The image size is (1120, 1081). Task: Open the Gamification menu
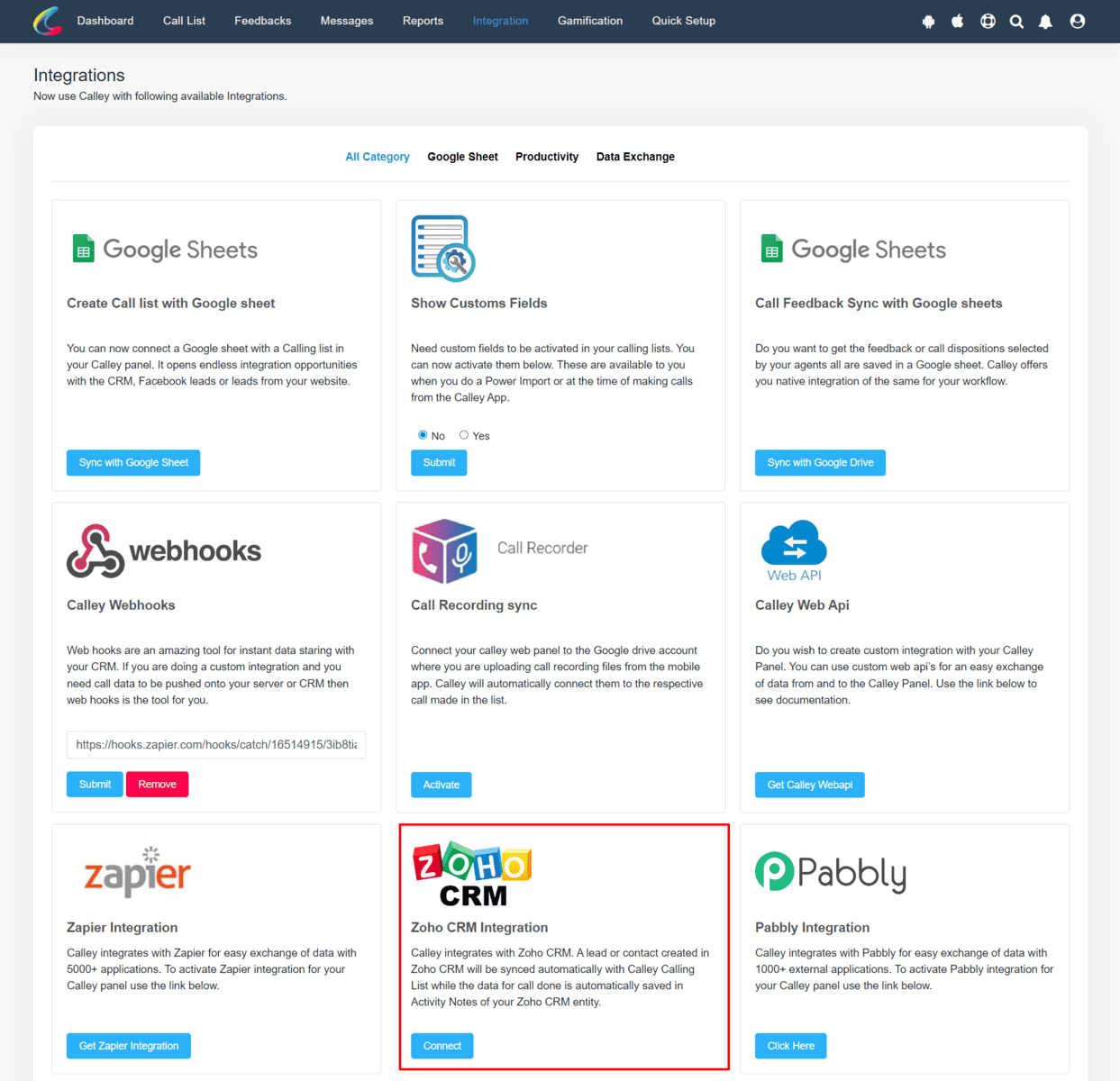pyautogui.click(x=590, y=21)
